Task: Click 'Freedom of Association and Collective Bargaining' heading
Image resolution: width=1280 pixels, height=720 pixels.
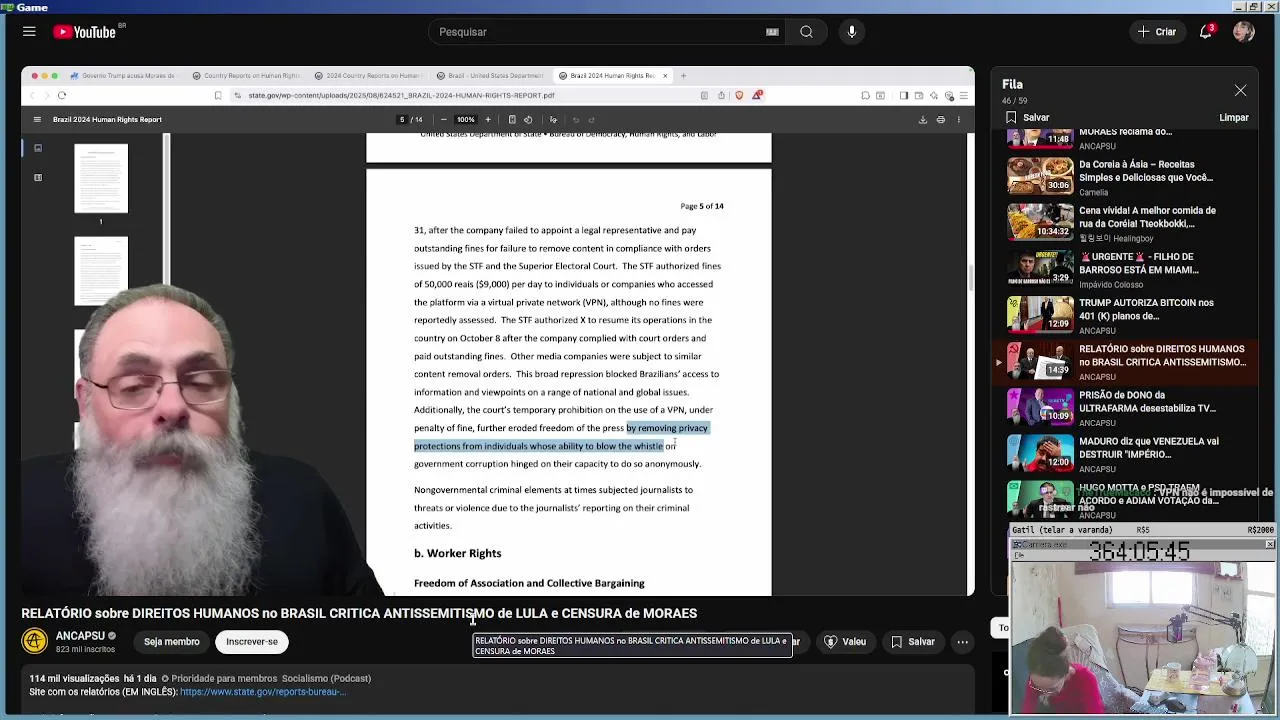Action: pyautogui.click(x=529, y=583)
